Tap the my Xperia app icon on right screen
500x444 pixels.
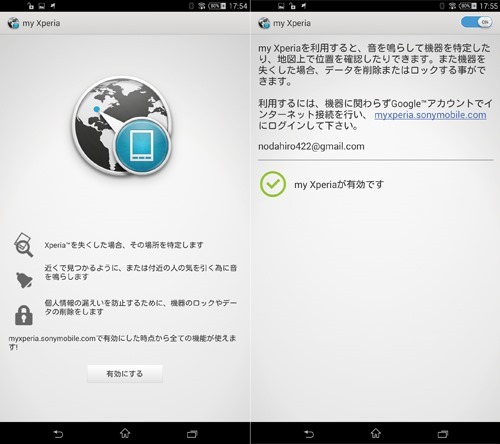coord(264,23)
